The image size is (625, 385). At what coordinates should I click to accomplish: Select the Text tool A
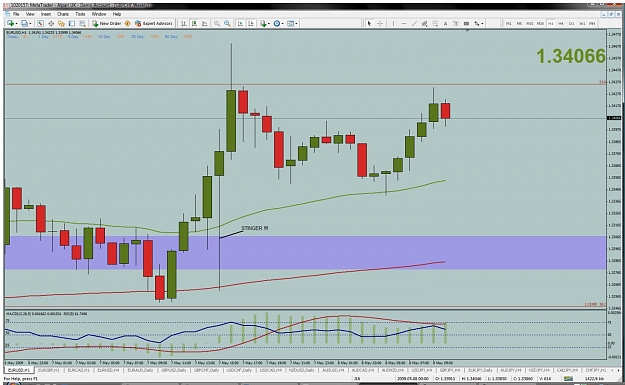(445, 24)
